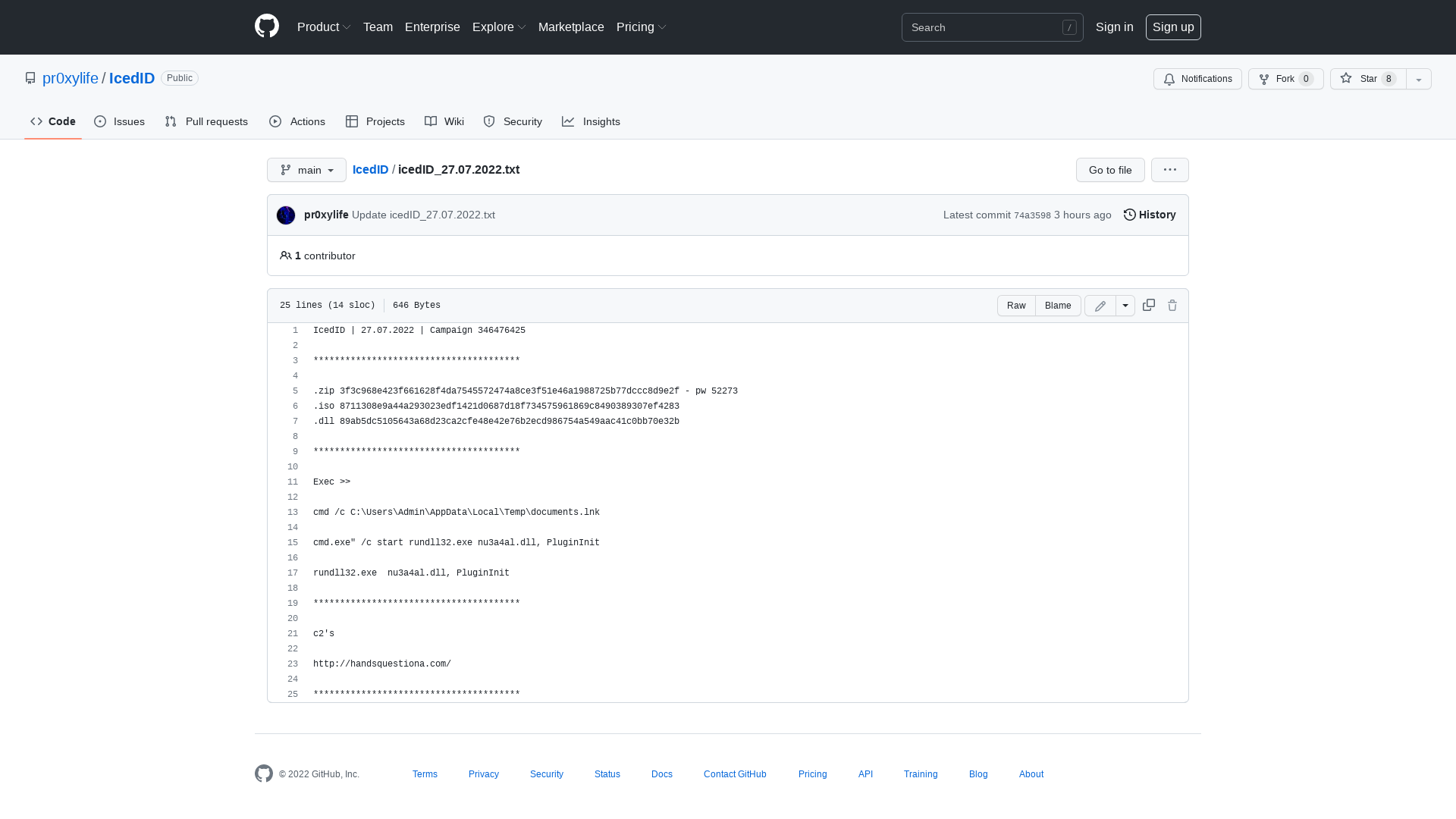Open the GitHub home page via logo

(x=266, y=27)
